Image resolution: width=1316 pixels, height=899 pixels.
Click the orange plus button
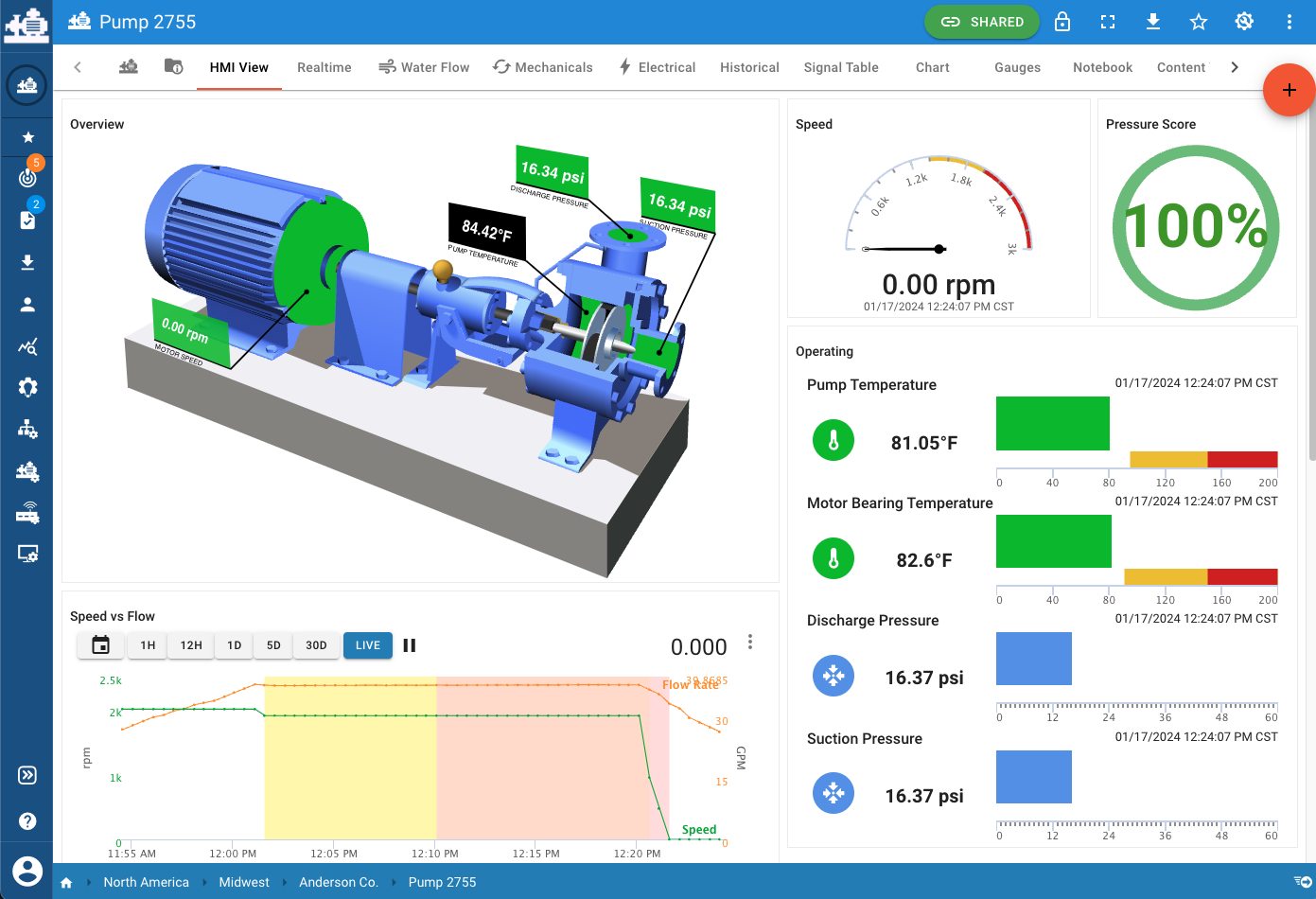click(1289, 90)
